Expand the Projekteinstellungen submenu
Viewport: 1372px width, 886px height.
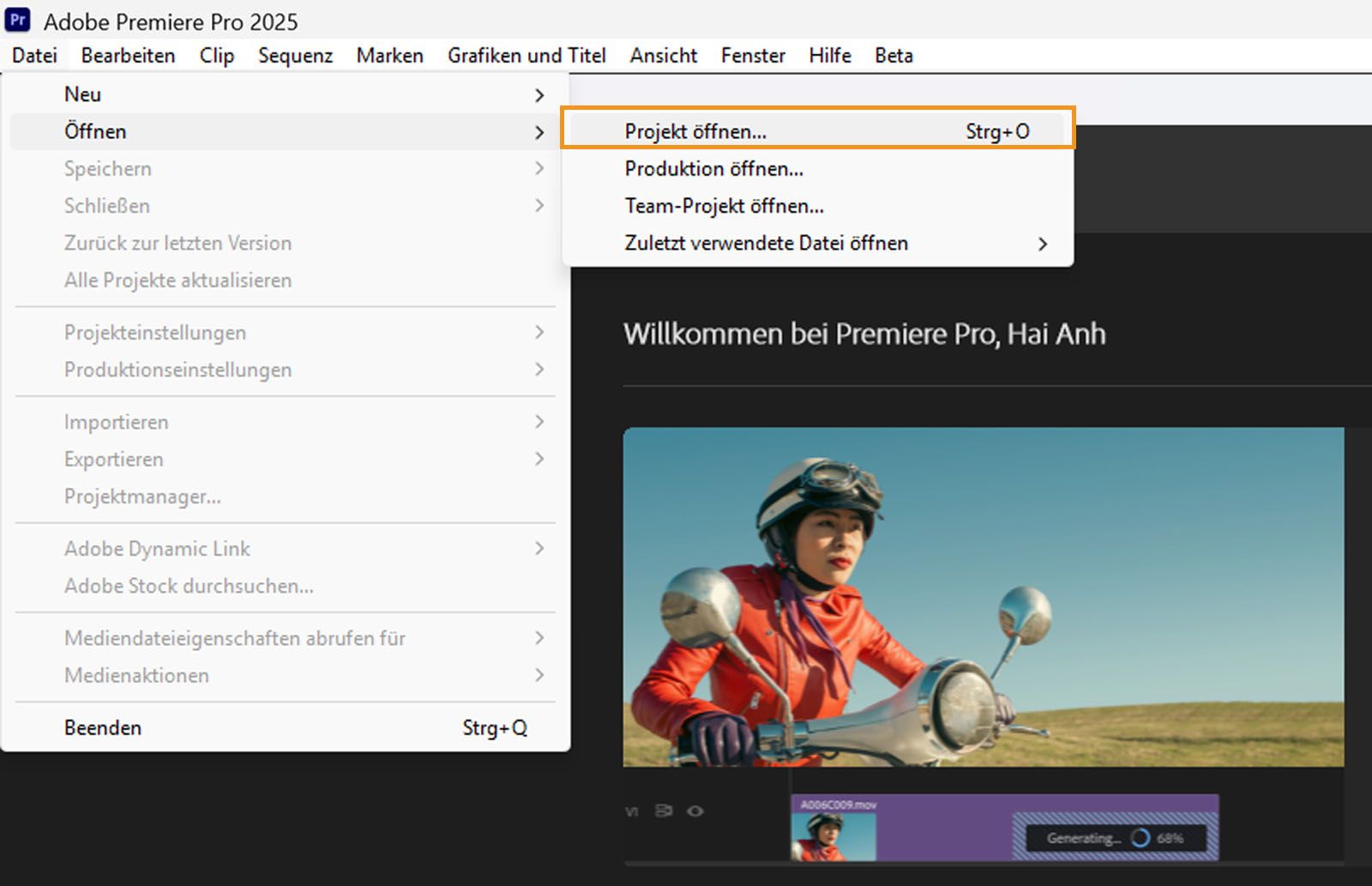[x=286, y=333]
